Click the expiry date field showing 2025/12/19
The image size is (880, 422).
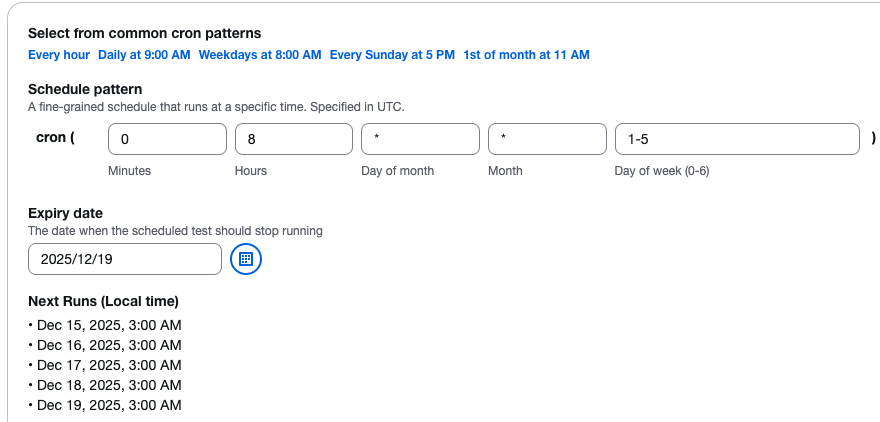pos(124,259)
